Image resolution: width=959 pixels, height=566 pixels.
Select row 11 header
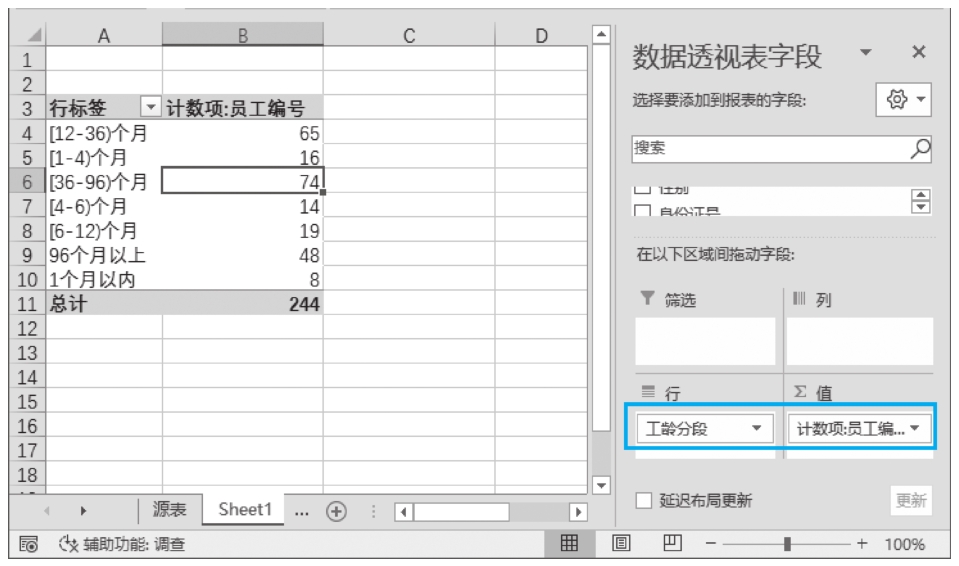(27, 303)
